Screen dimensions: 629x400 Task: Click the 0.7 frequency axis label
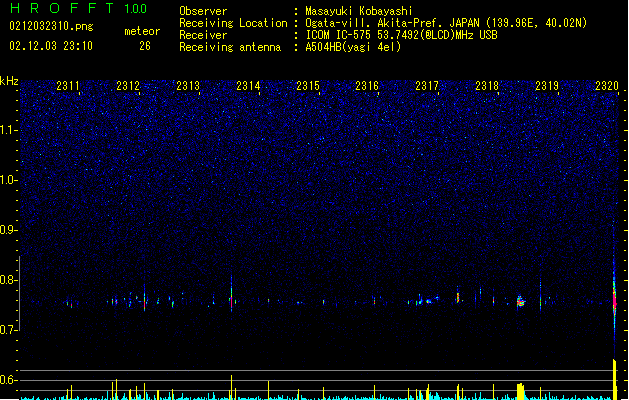(9, 330)
